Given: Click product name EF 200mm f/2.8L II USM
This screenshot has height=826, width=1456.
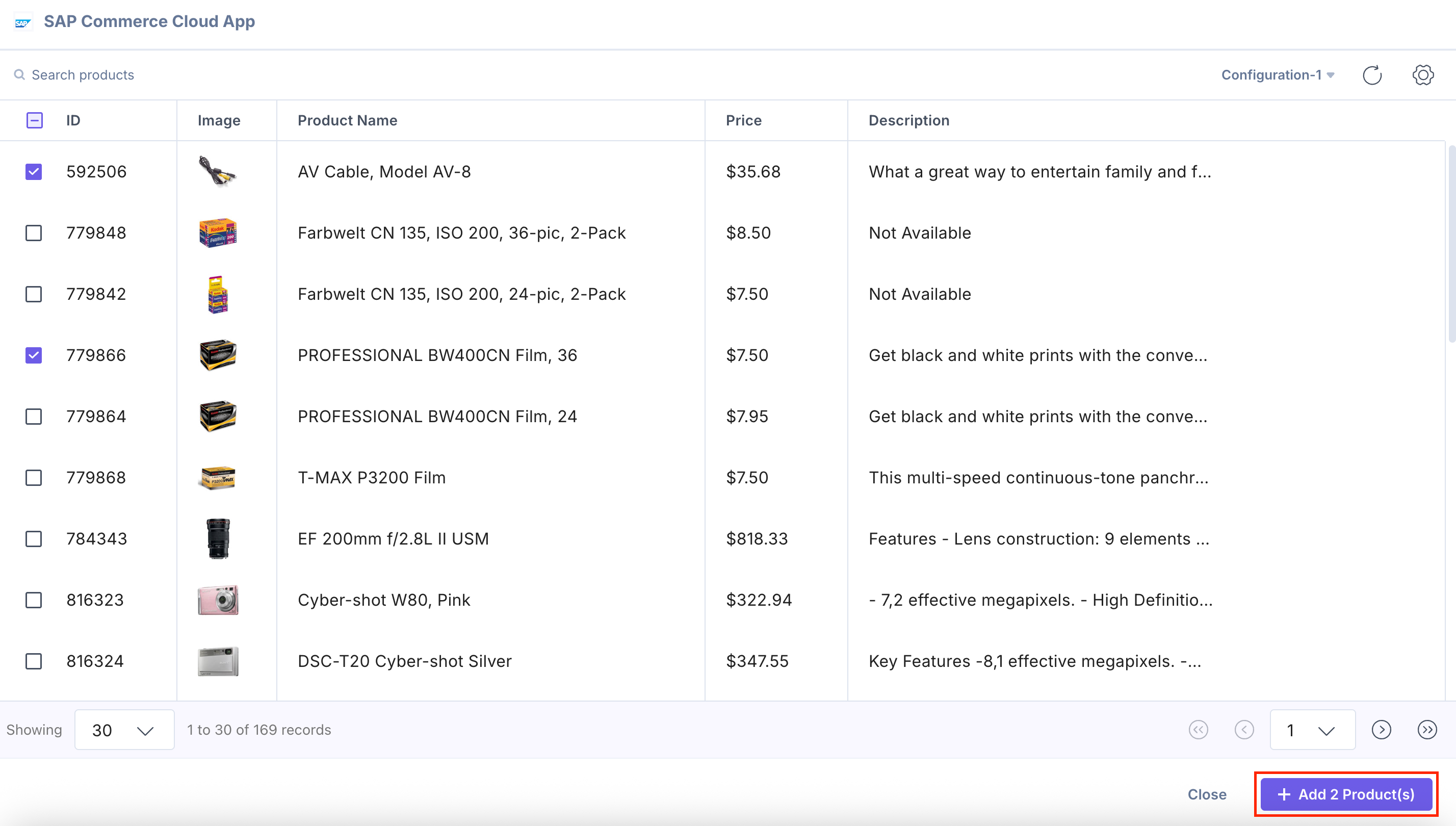Looking at the screenshot, I should [x=393, y=538].
